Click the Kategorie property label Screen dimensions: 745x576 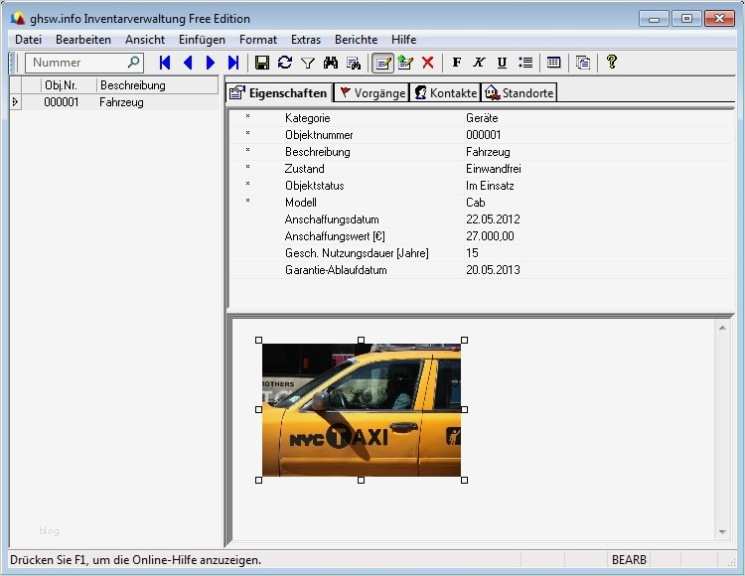(307, 118)
